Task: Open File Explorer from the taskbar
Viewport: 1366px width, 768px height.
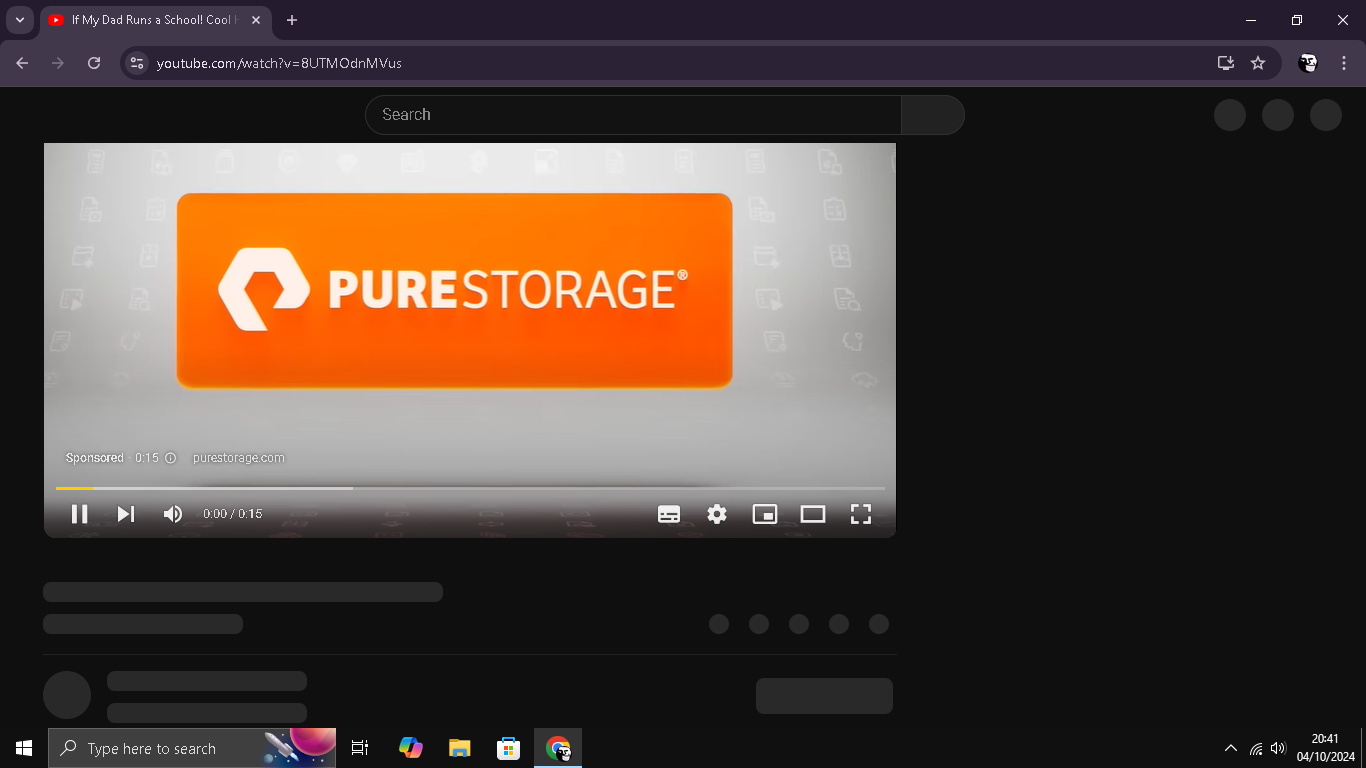Action: tap(459, 748)
